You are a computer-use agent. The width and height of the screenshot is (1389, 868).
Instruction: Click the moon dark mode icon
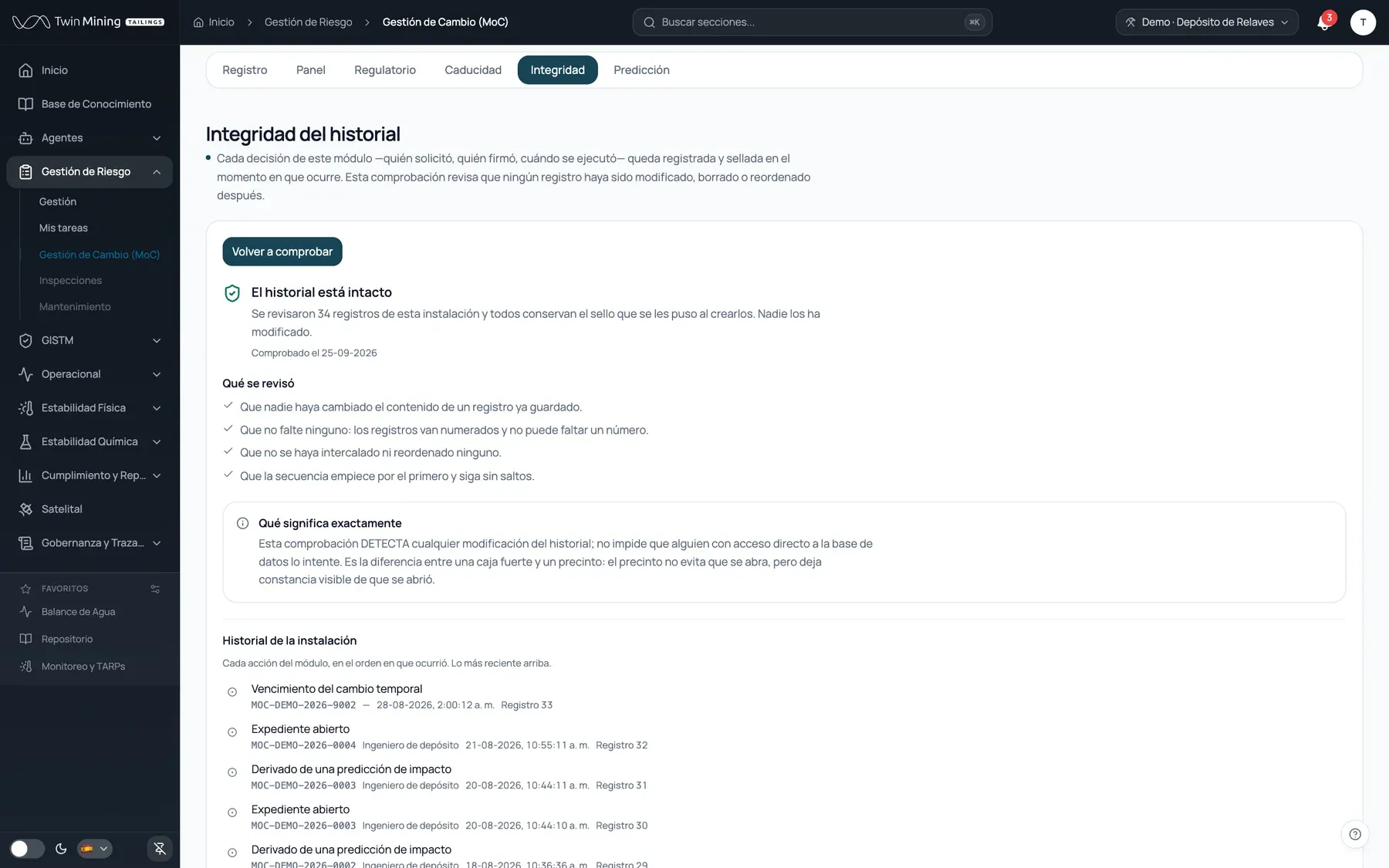point(61,849)
